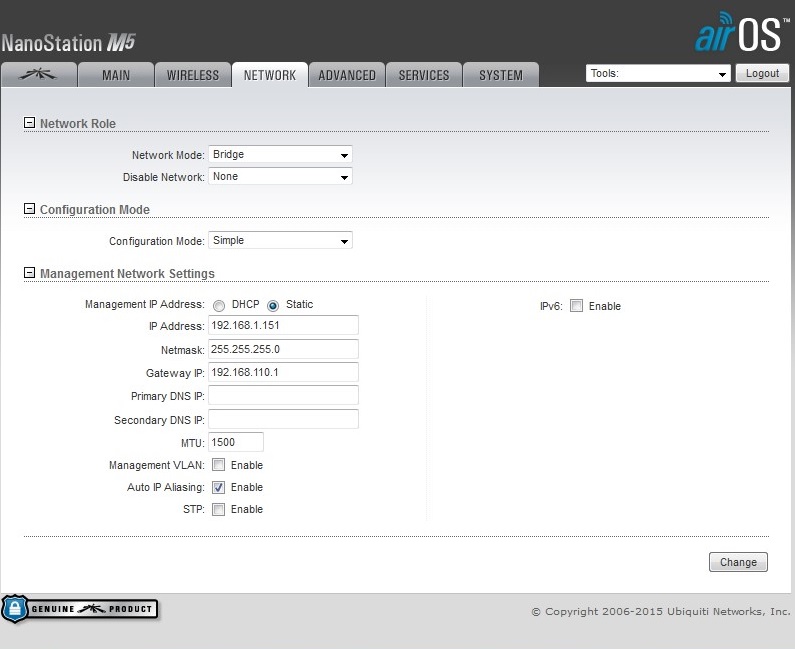Open the Ubiquiti logo tab
This screenshot has width=795, height=649.
[x=39, y=75]
